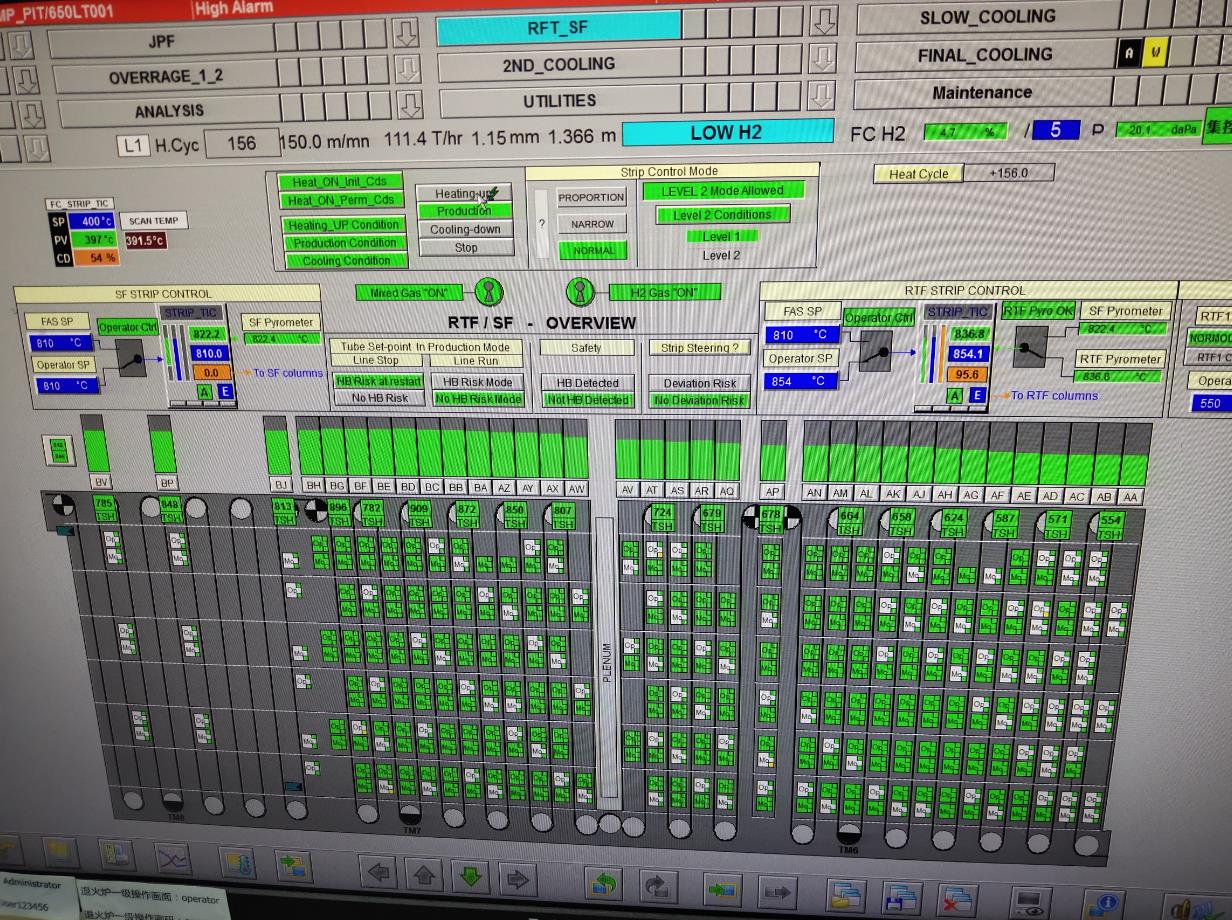Open the JPF screen tab
The height and width of the screenshot is (920, 1232).
[x=161, y=42]
